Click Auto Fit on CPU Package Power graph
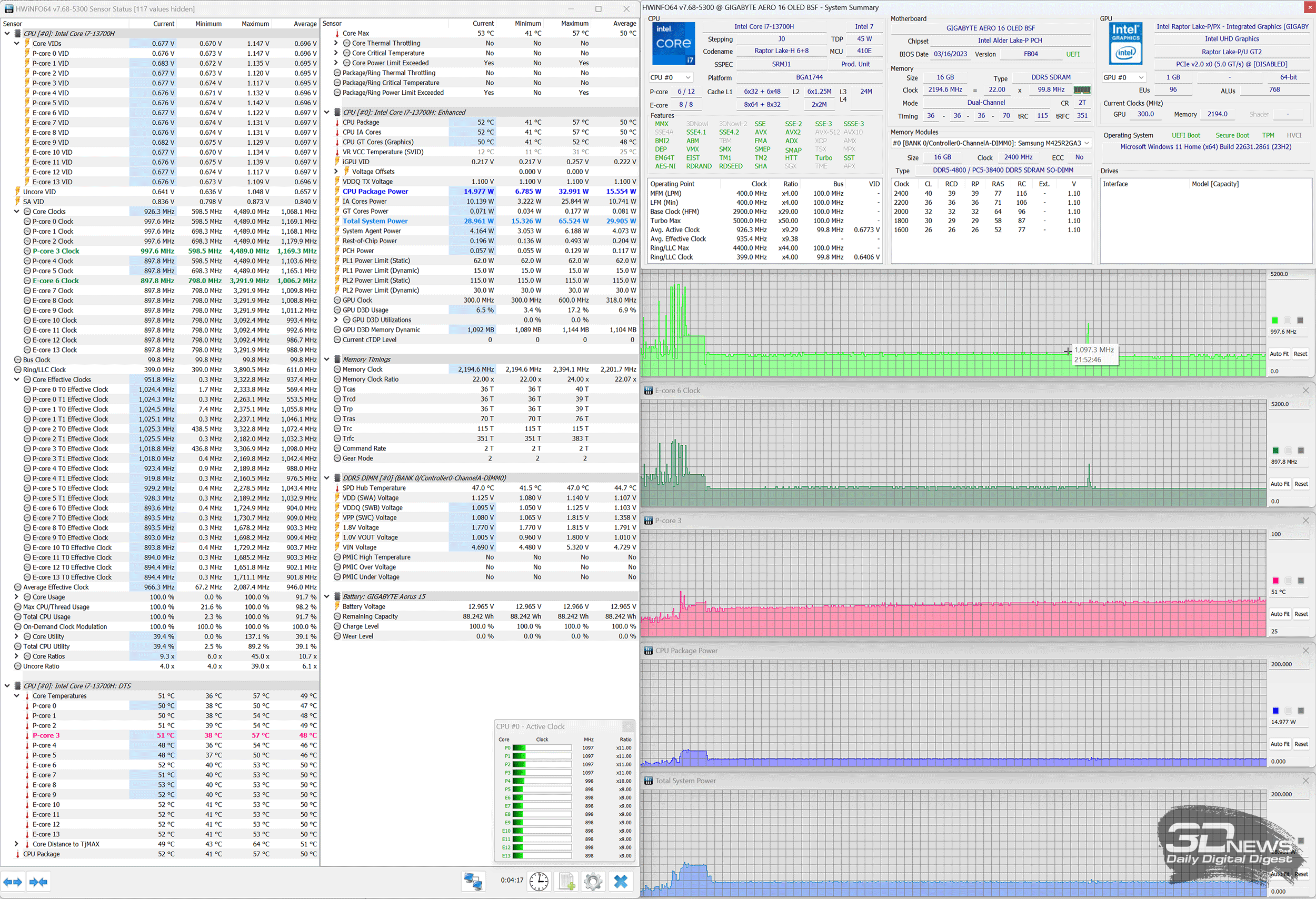Image resolution: width=1316 pixels, height=899 pixels. [1279, 744]
